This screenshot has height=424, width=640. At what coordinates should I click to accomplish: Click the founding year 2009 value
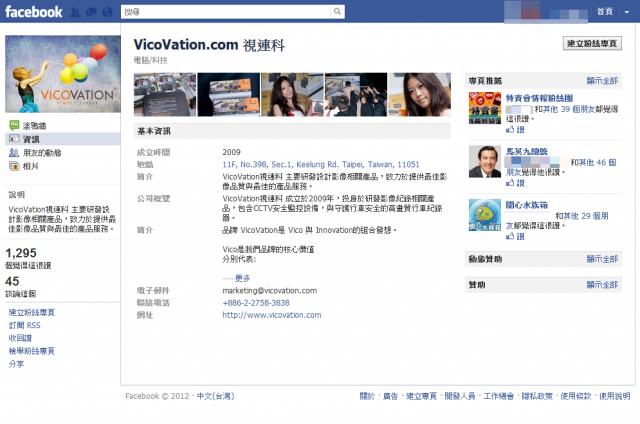[x=231, y=152]
